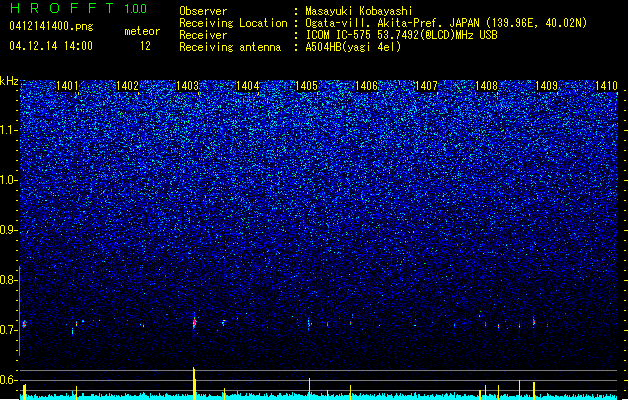Click the Observer label
This screenshot has width=629, height=400.
[x=203, y=11]
